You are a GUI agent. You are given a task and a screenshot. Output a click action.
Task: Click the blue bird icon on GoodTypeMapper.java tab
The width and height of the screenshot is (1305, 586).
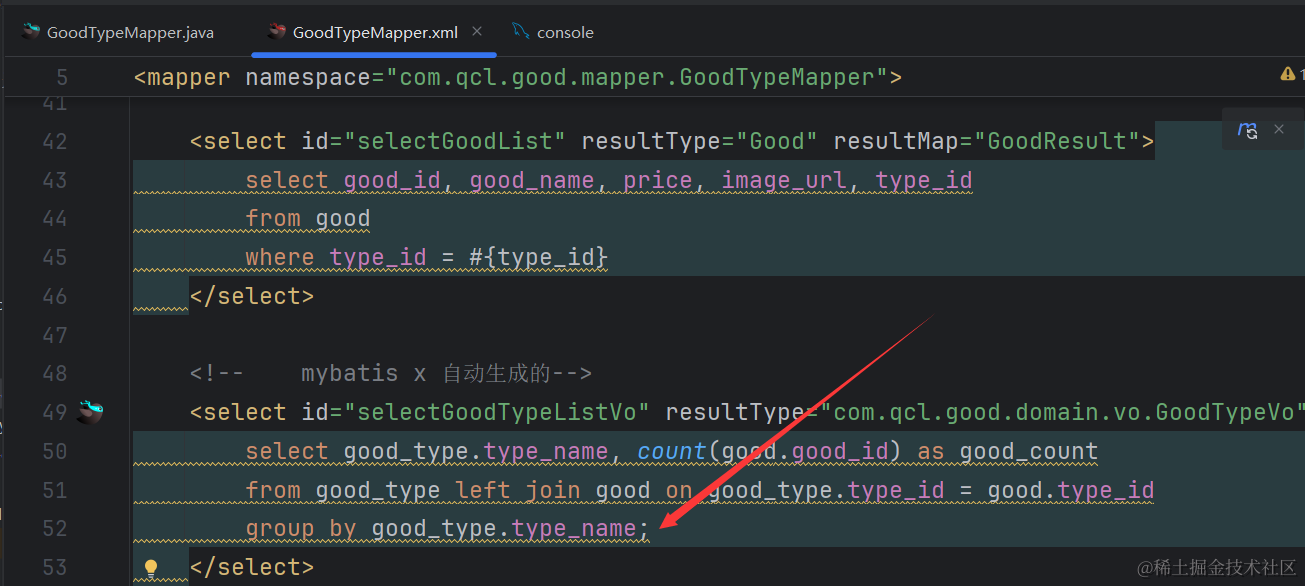(30, 32)
